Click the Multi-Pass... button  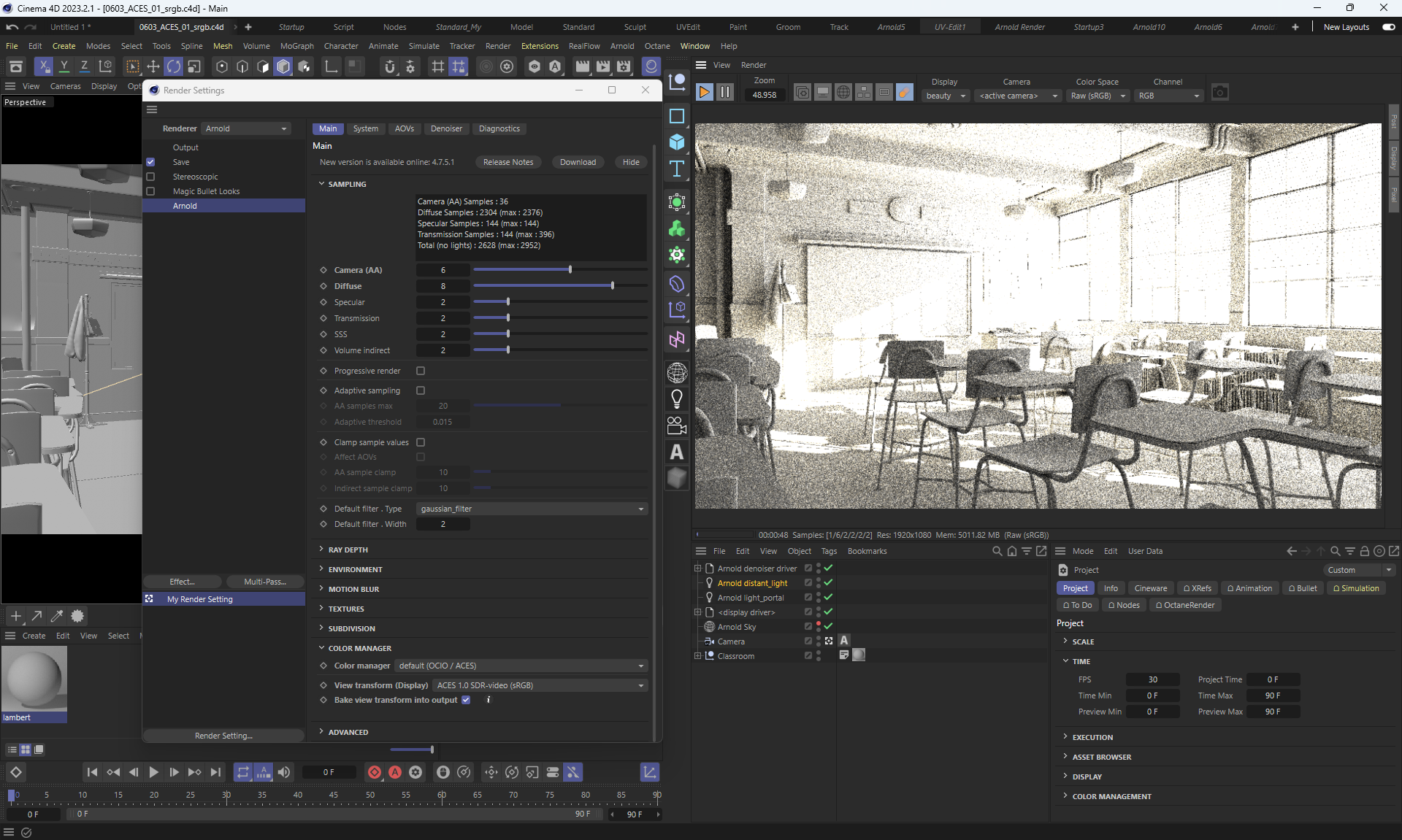coord(264,582)
